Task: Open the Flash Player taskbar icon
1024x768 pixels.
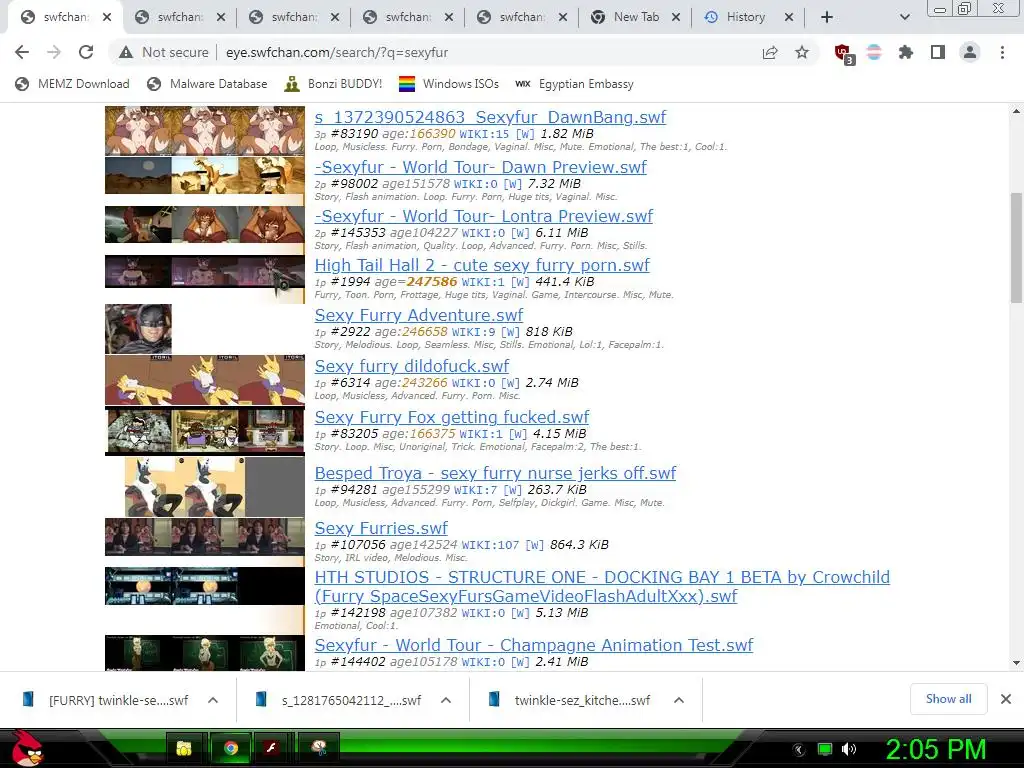Action: click(x=271, y=748)
